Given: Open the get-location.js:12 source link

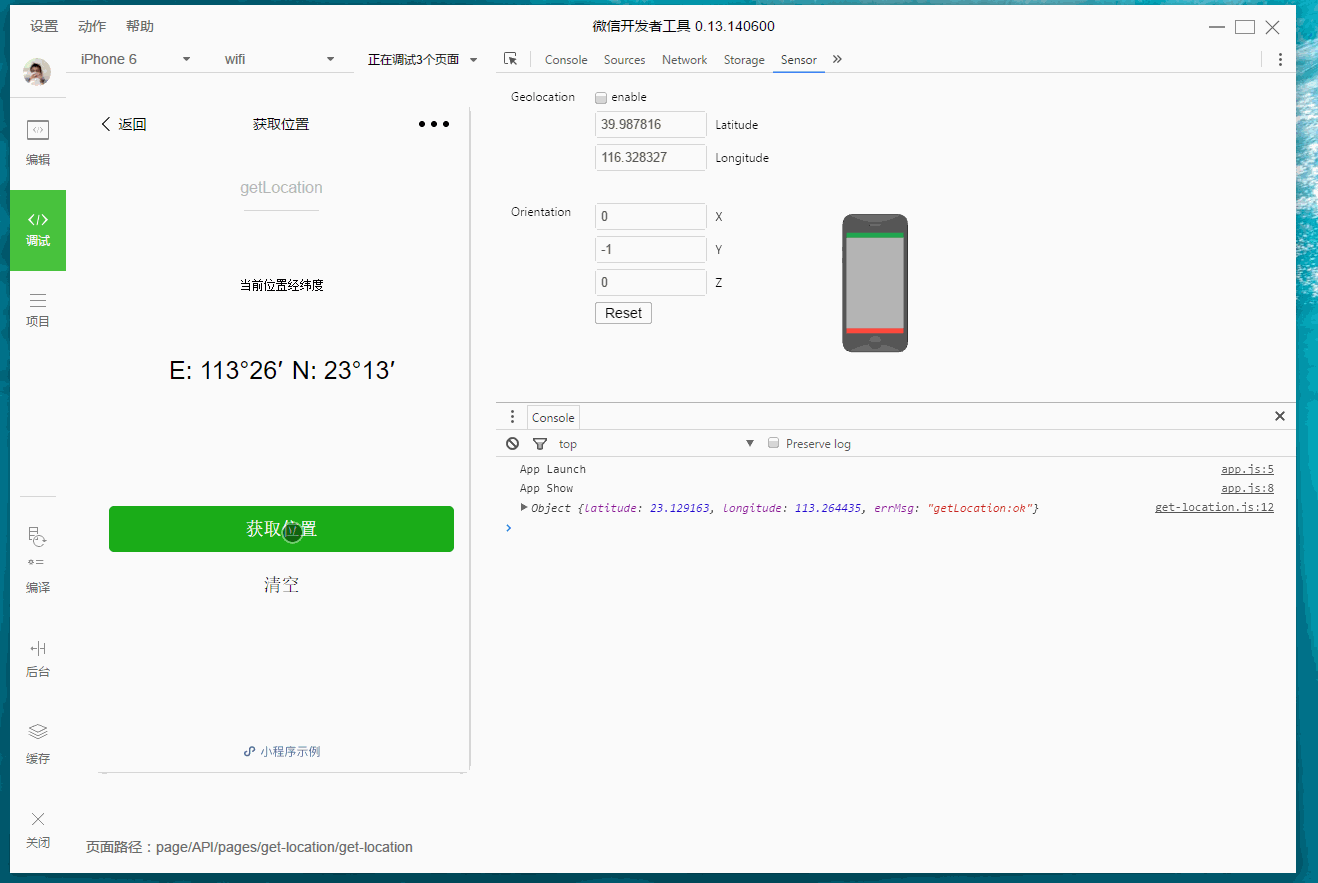Looking at the screenshot, I should (x=1214, y=507).
